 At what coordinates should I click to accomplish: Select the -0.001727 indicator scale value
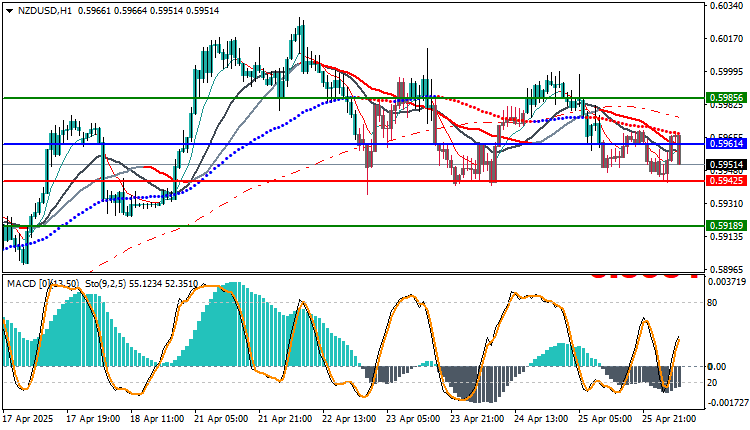[726, 403]
